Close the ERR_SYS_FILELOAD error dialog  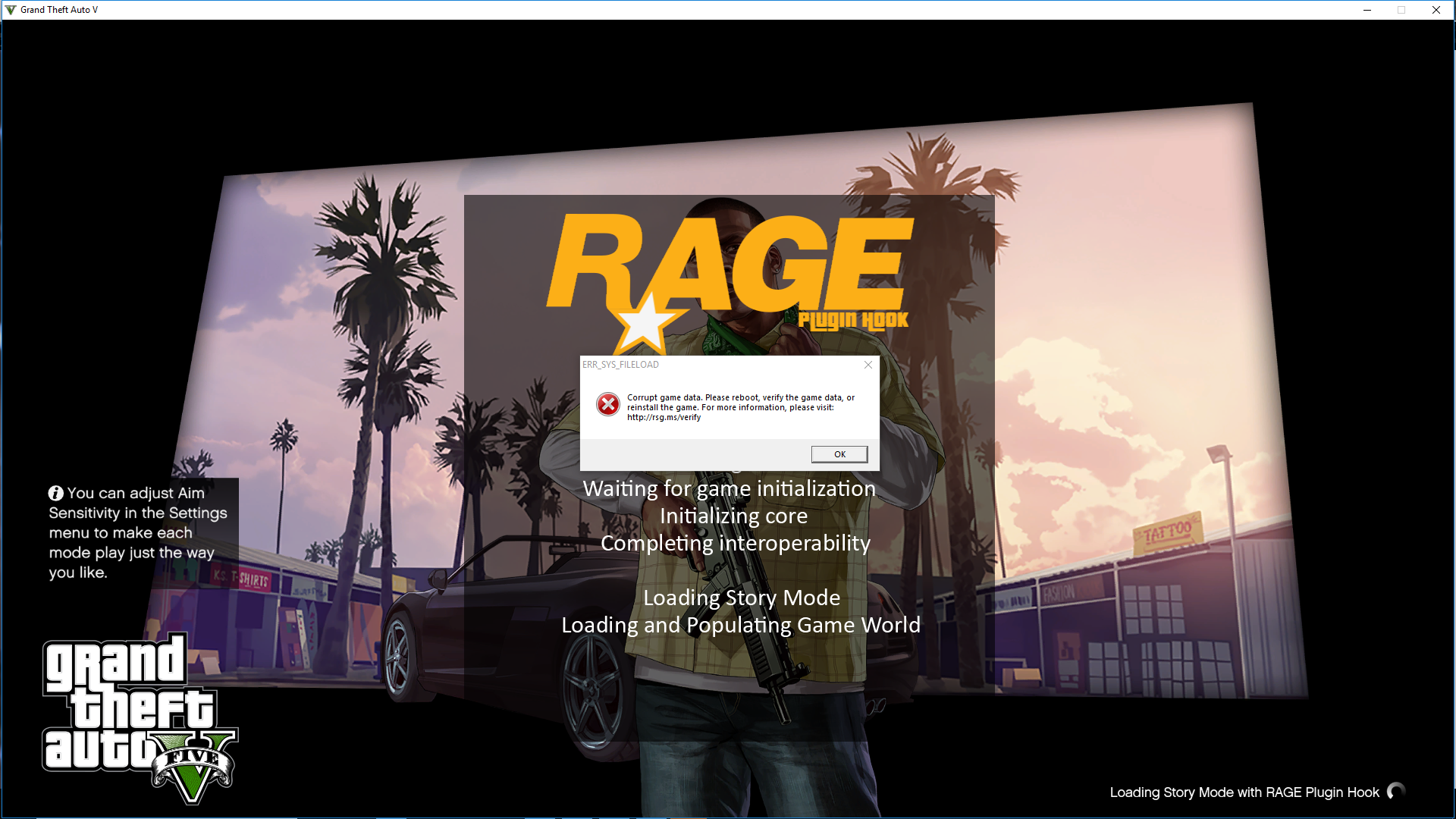[x=868, y=365]
